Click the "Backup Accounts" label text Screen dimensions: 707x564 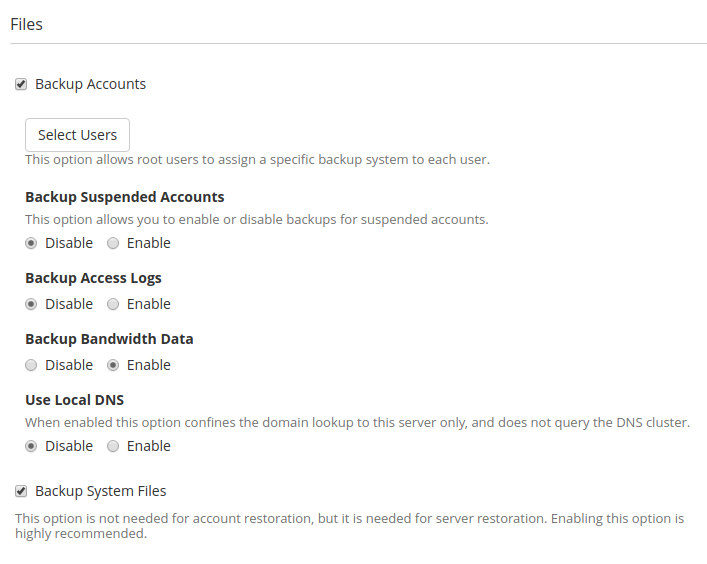[x=90, y=84]
